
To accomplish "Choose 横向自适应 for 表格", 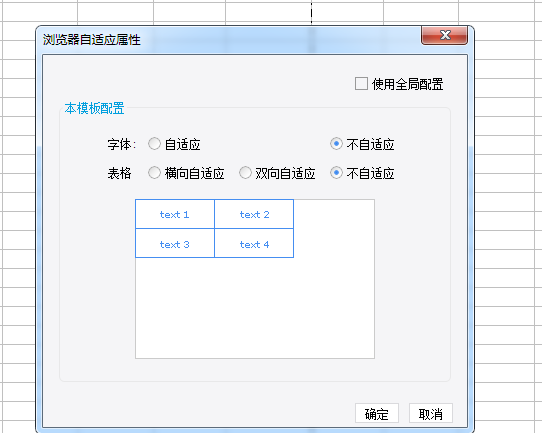I will (154, 173).
